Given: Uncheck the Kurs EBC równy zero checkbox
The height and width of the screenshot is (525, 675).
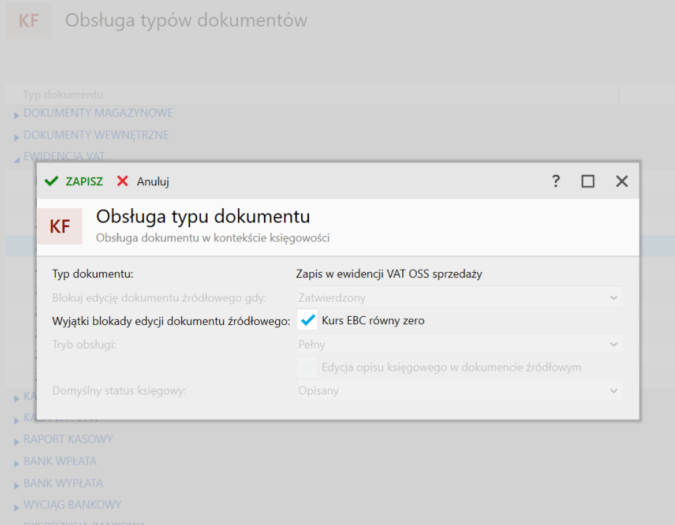Looking at the screenshot, I should tap(308, 321).
